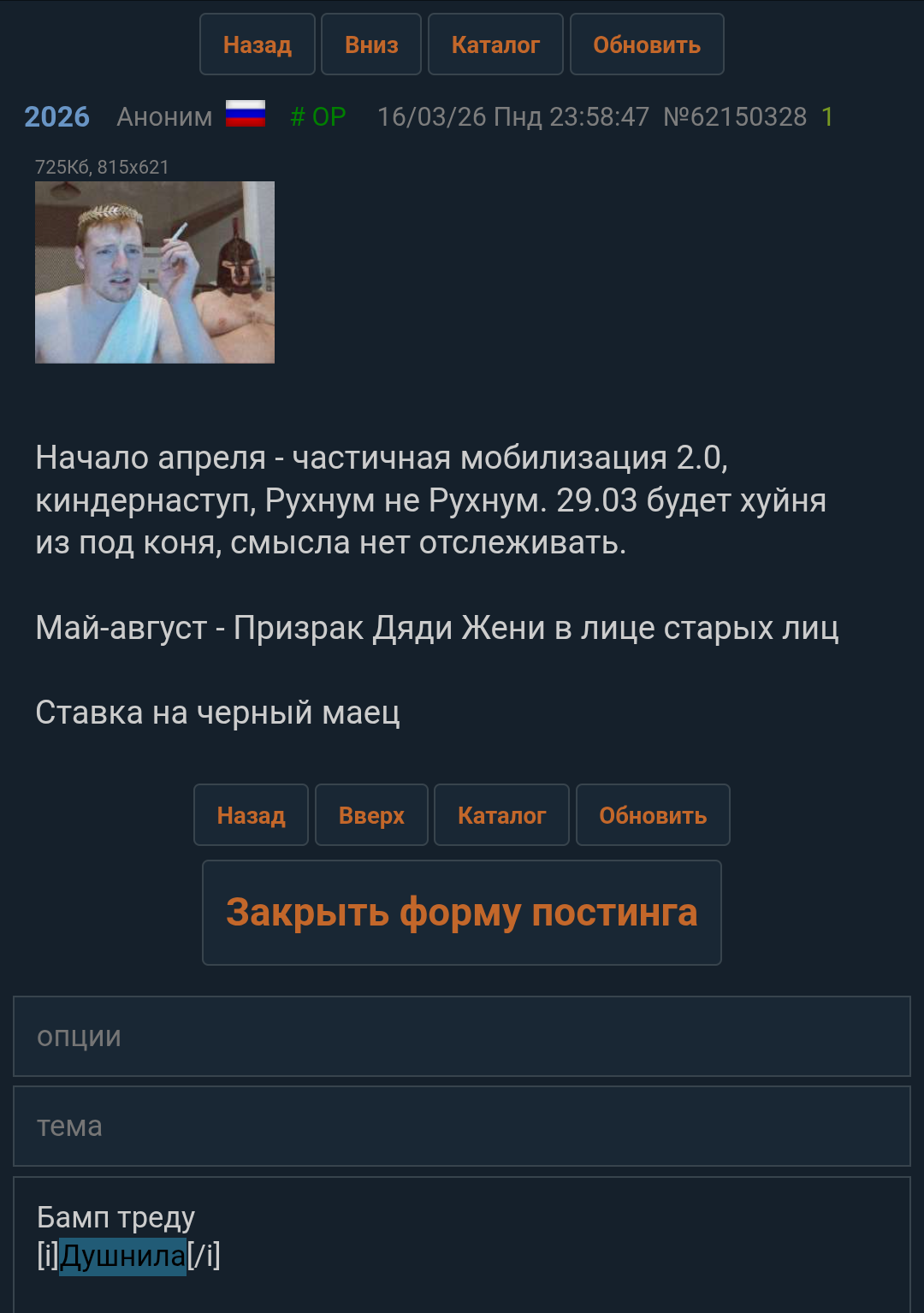Open the bottom Каталог button
Image resolution: width=924 pixels, height=1313 pixels.
(501, 815)
